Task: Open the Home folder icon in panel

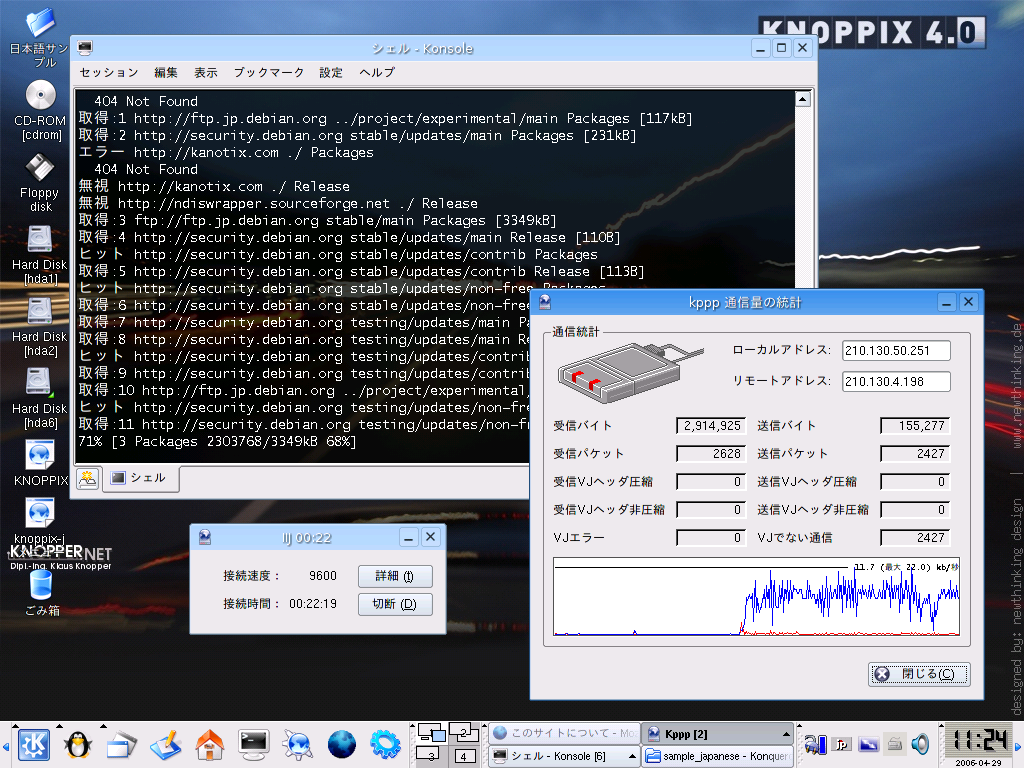Action: pos(210,744)
